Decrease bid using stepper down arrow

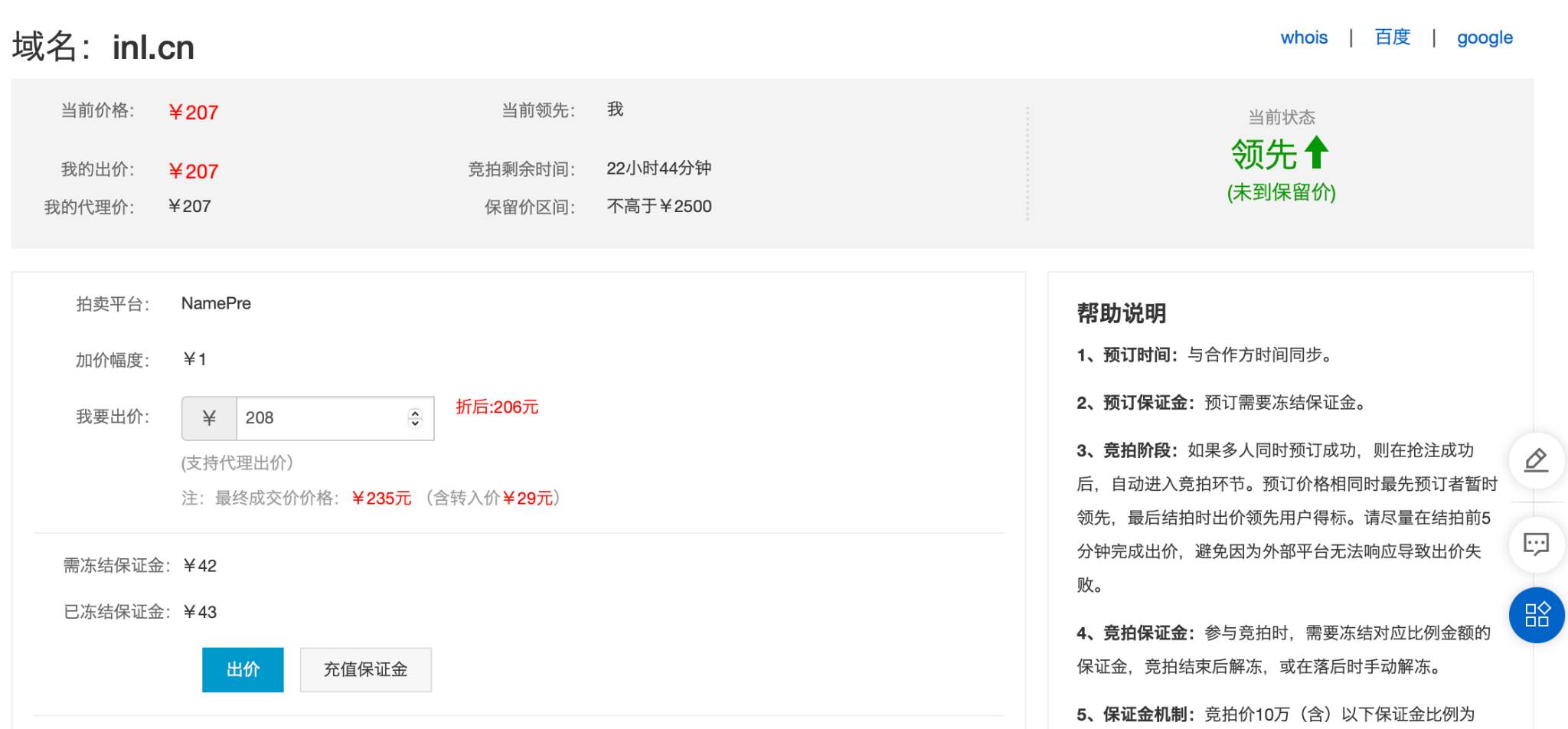tap(415, 423)
